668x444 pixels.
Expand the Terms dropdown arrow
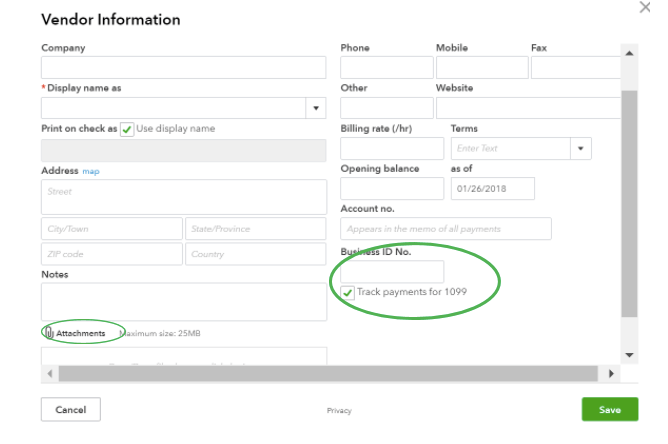[580, 148]
